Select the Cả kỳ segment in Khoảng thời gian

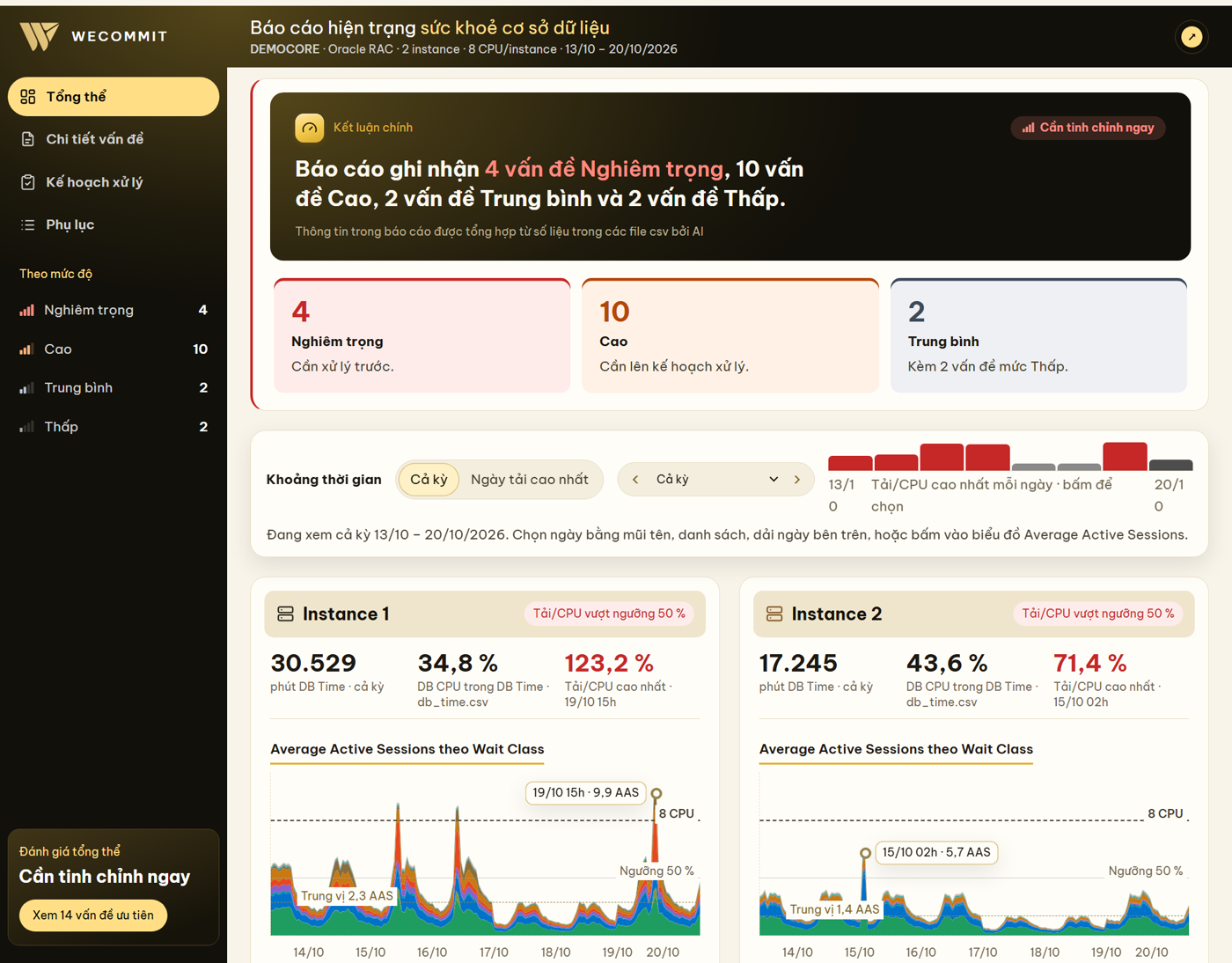[429, 480]
